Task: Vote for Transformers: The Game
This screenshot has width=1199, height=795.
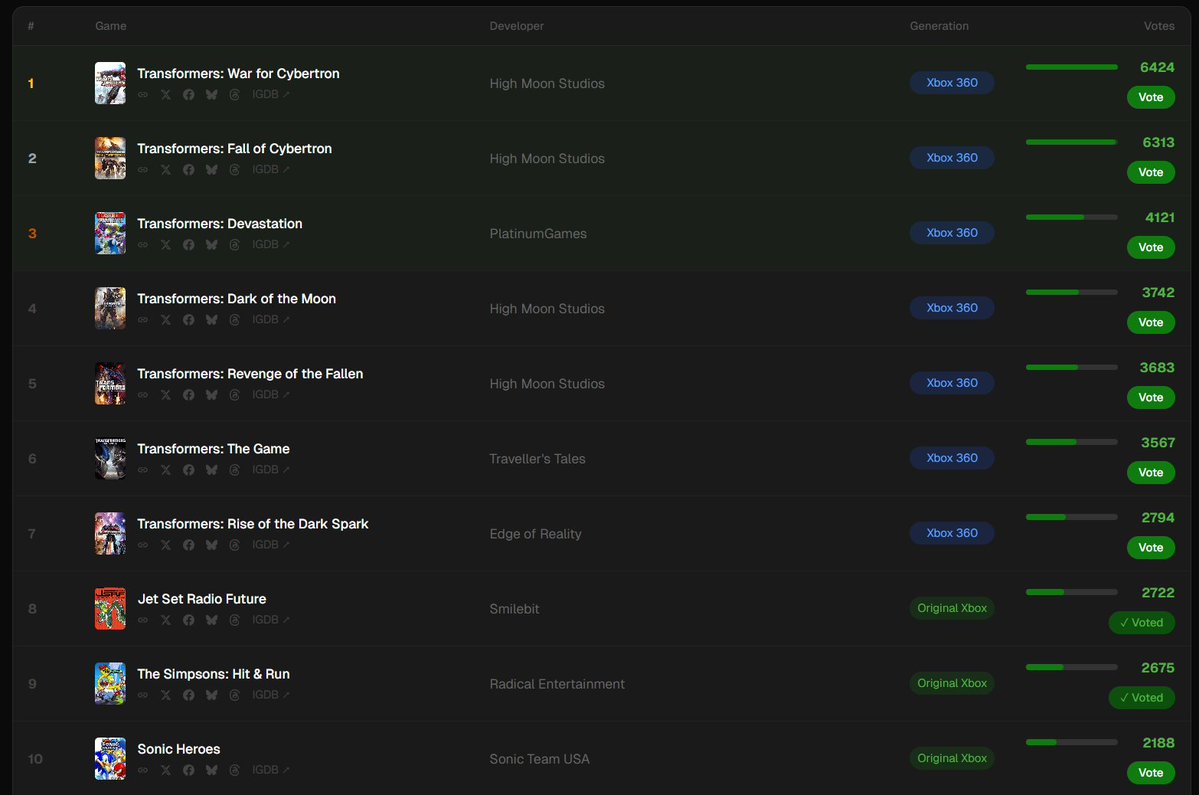Action: 1151,472
